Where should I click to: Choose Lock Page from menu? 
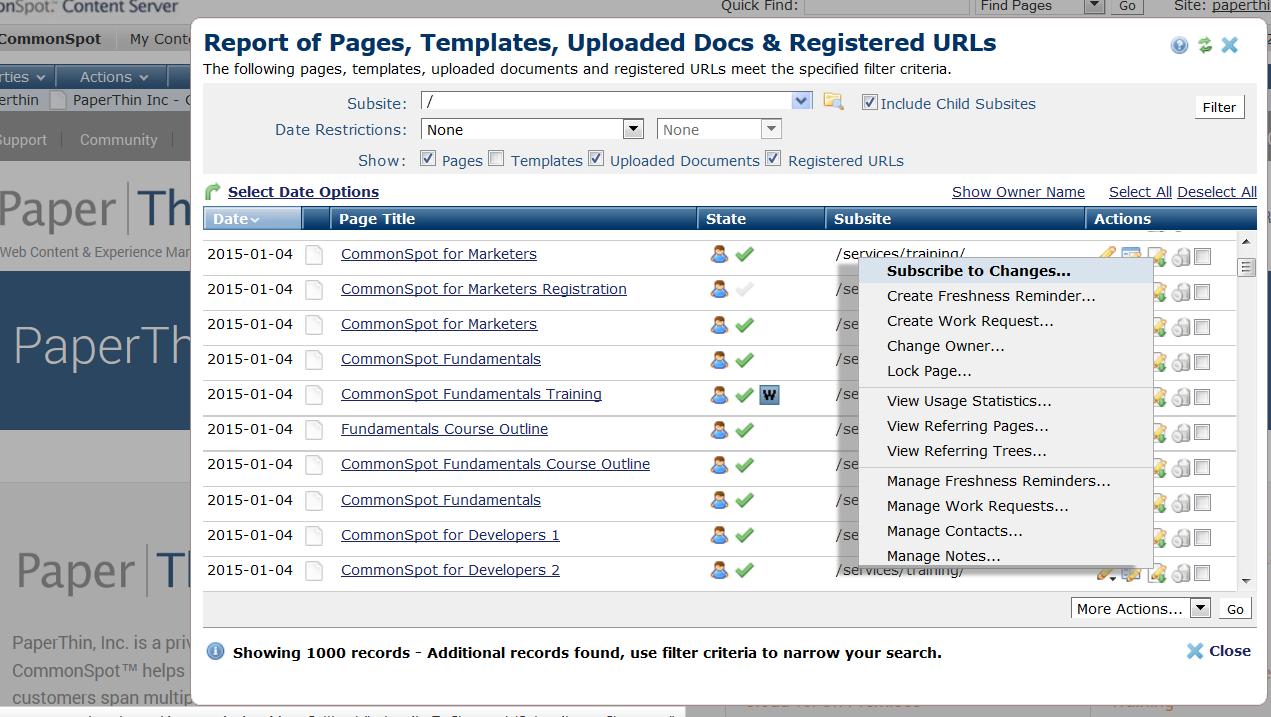point(1005,371)
